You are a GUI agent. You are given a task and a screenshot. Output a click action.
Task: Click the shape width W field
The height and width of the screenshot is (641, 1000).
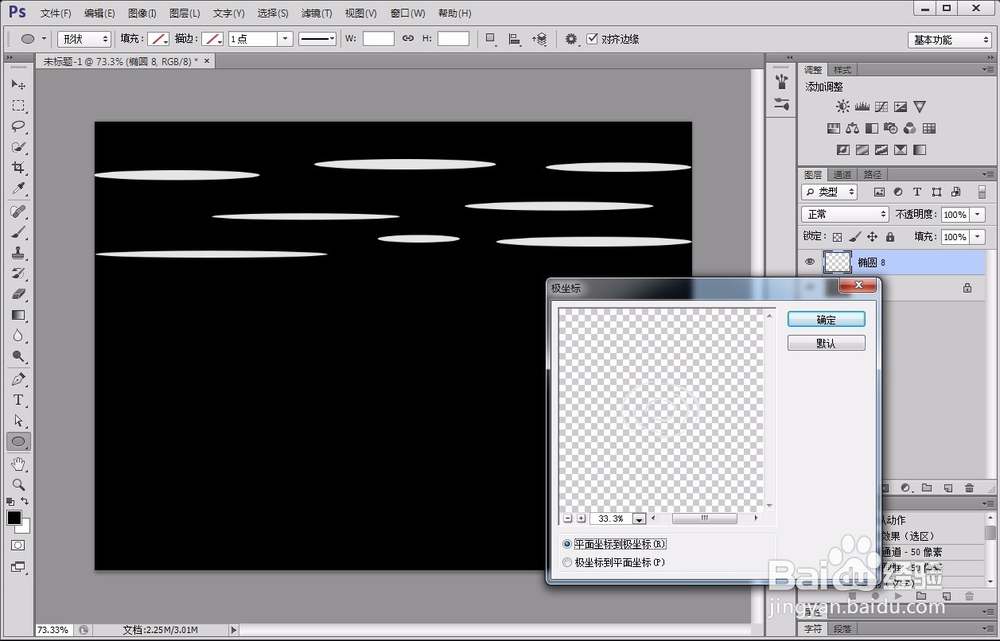[379, 39]
